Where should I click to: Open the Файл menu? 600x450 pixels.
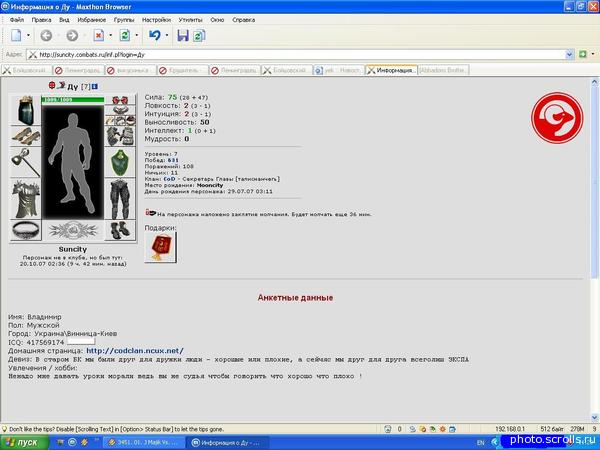(17, 20)
